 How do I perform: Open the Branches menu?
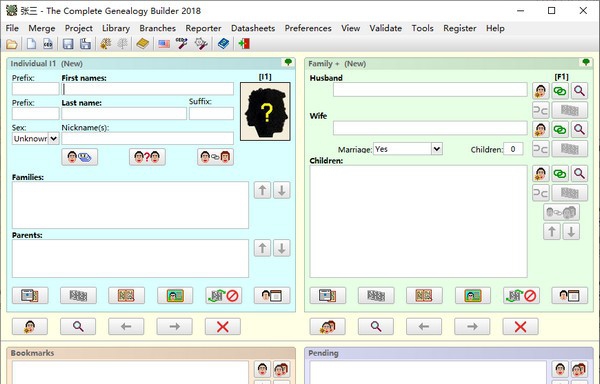click(158, 28)
